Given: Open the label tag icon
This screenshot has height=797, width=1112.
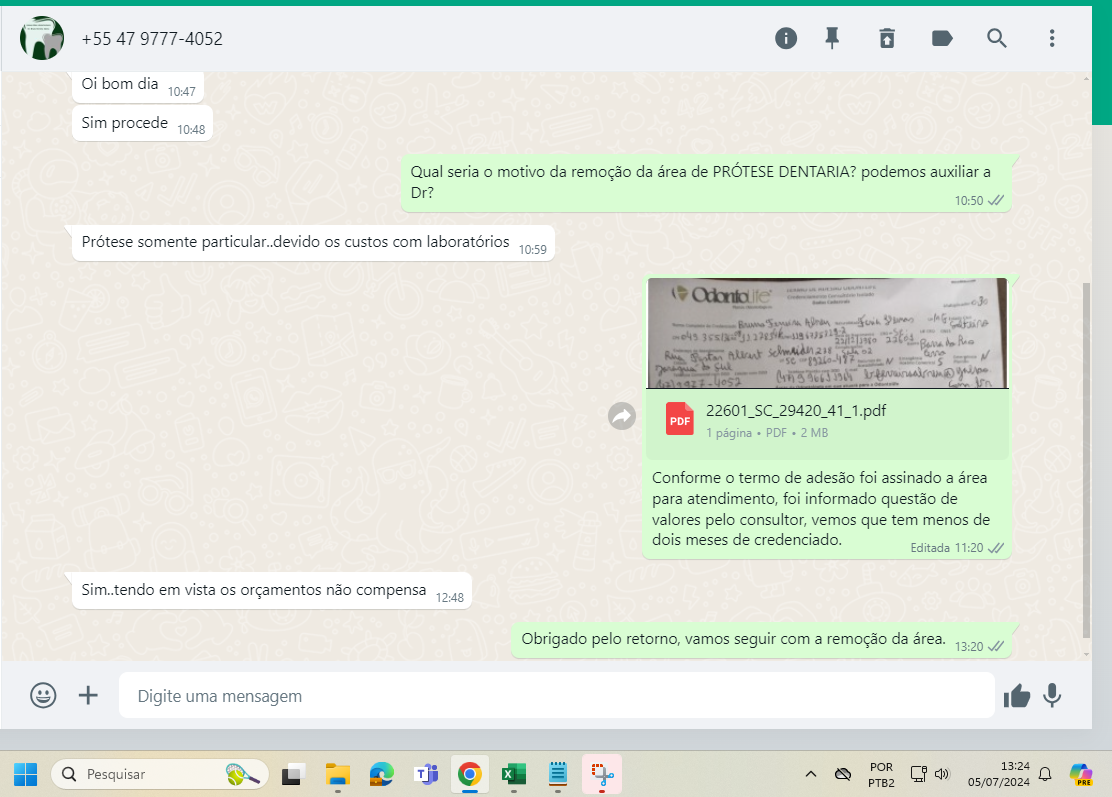Looking at the screenshot, I should point(941,38).
